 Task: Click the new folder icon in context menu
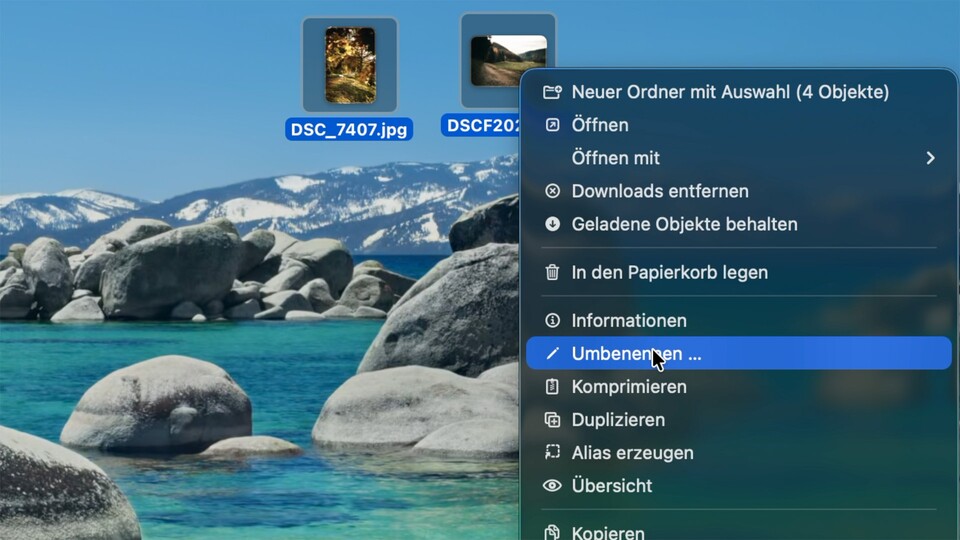point(552,92)
